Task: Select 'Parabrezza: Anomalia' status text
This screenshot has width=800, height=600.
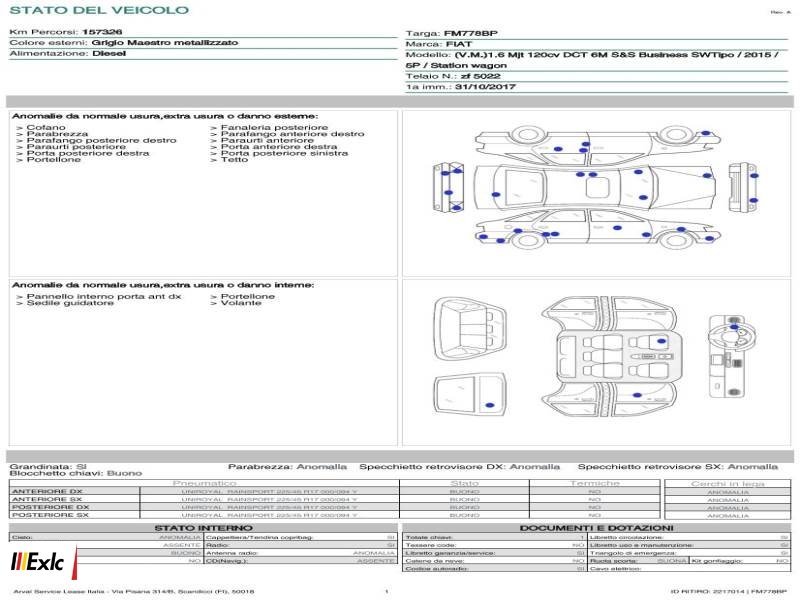Action: tap(287, 467)
